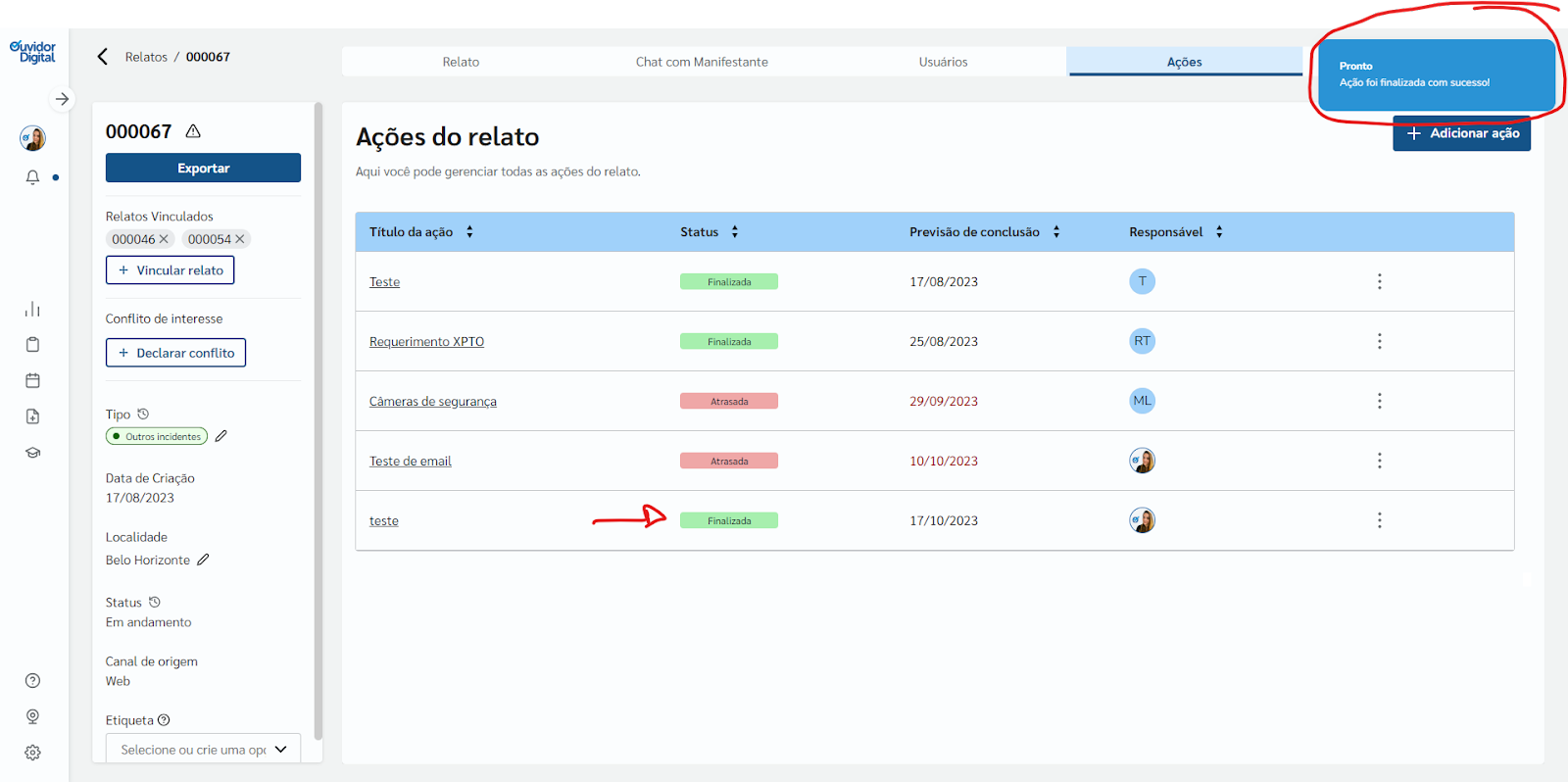
Task: Go back using the left chevron
Action: point(103,57)
